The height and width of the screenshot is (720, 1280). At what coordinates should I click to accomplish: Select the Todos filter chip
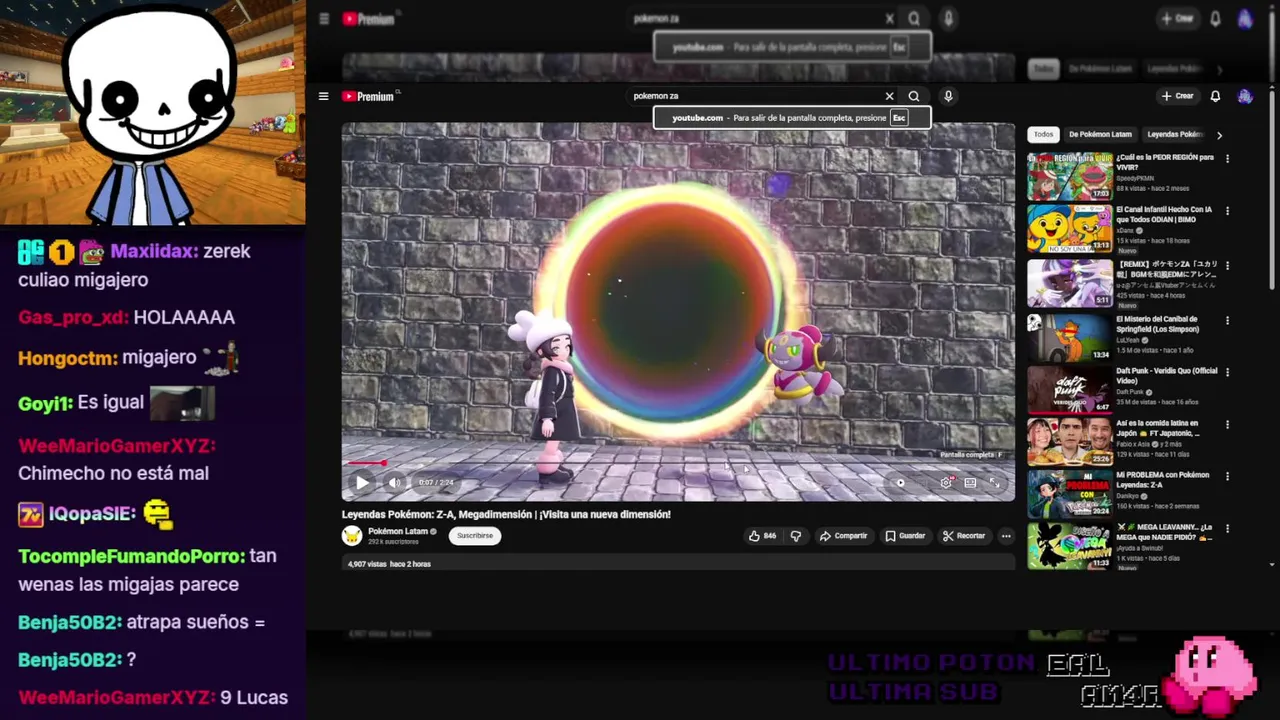[1043, 134]
